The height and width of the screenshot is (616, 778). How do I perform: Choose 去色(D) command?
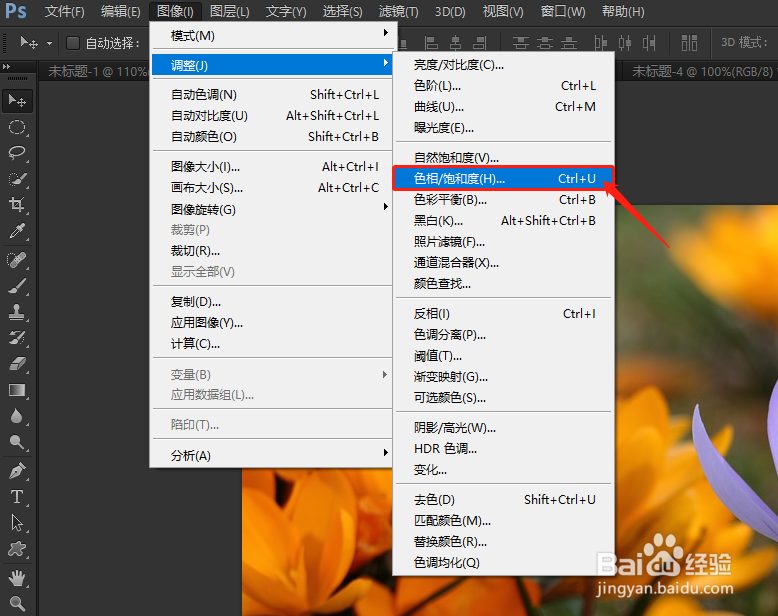coord(503,499)
